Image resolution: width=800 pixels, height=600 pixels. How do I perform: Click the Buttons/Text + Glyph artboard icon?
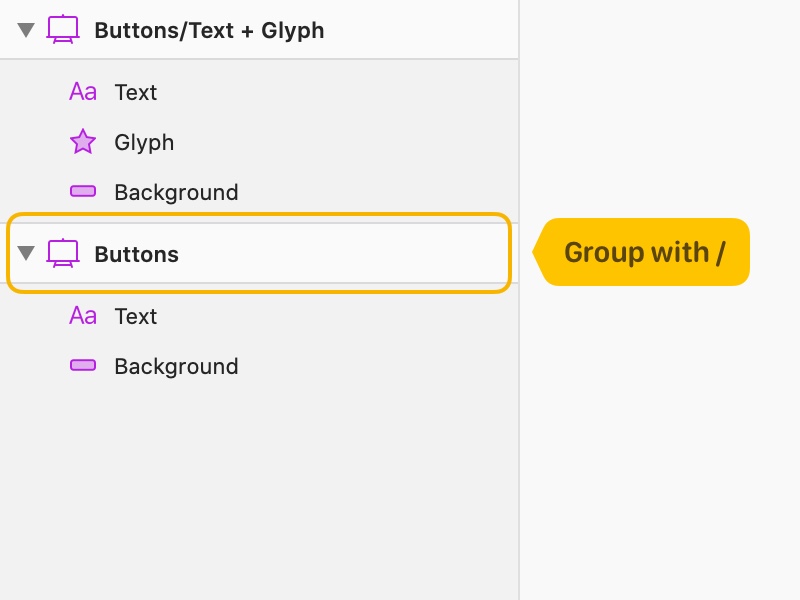point(63,30)
